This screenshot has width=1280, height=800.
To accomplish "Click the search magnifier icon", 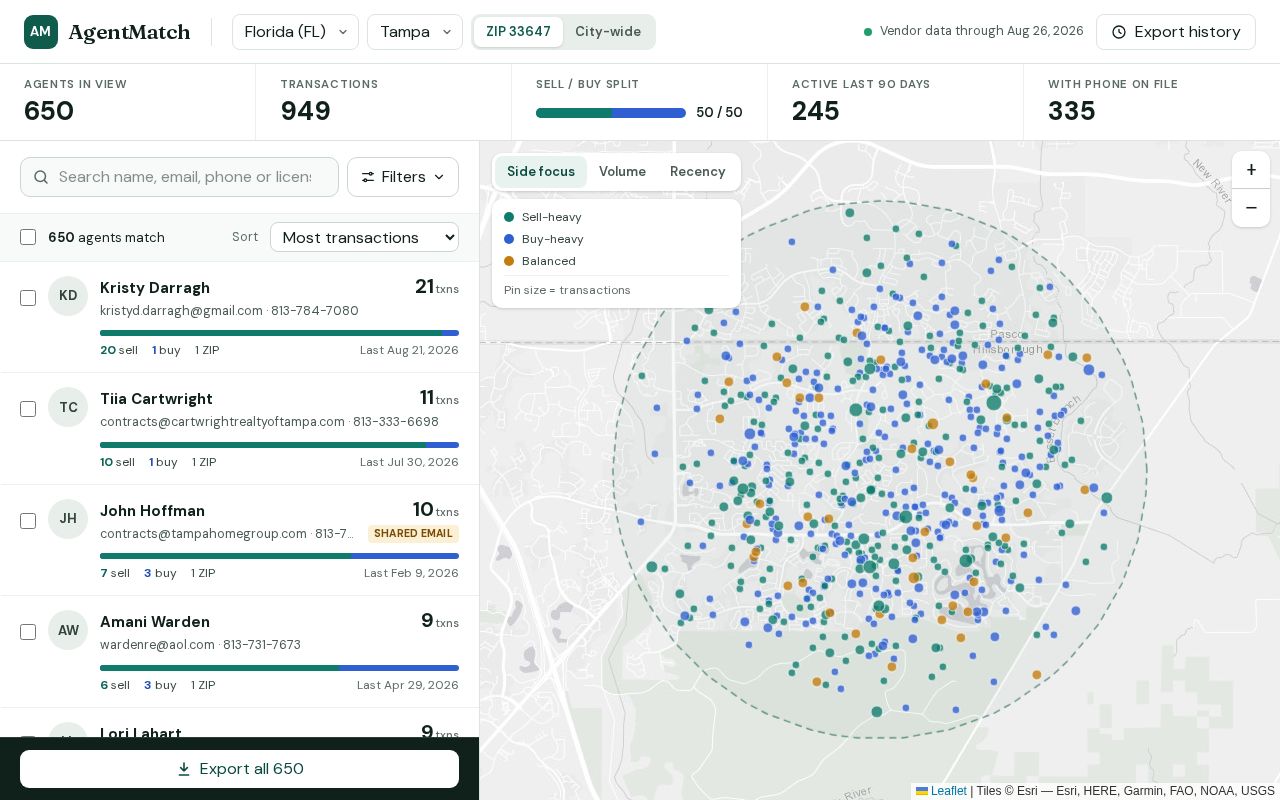I will point(41,177).
